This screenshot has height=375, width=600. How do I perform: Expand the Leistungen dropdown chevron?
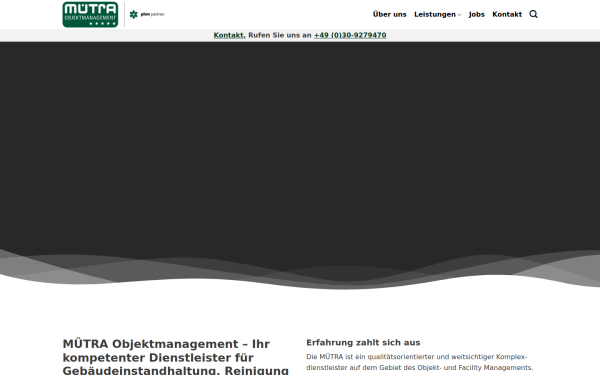coord(459,15)
